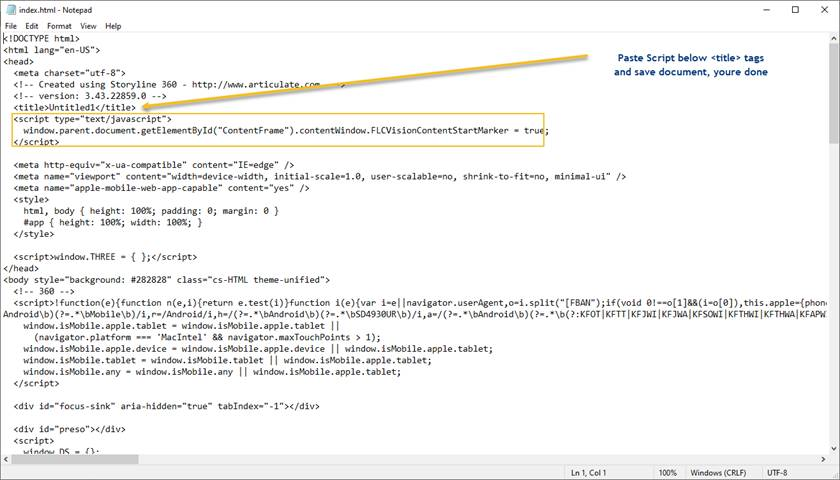Screen dimensions: 840x480
Task: Maximize the Notepad window
Action: [796, 10]
